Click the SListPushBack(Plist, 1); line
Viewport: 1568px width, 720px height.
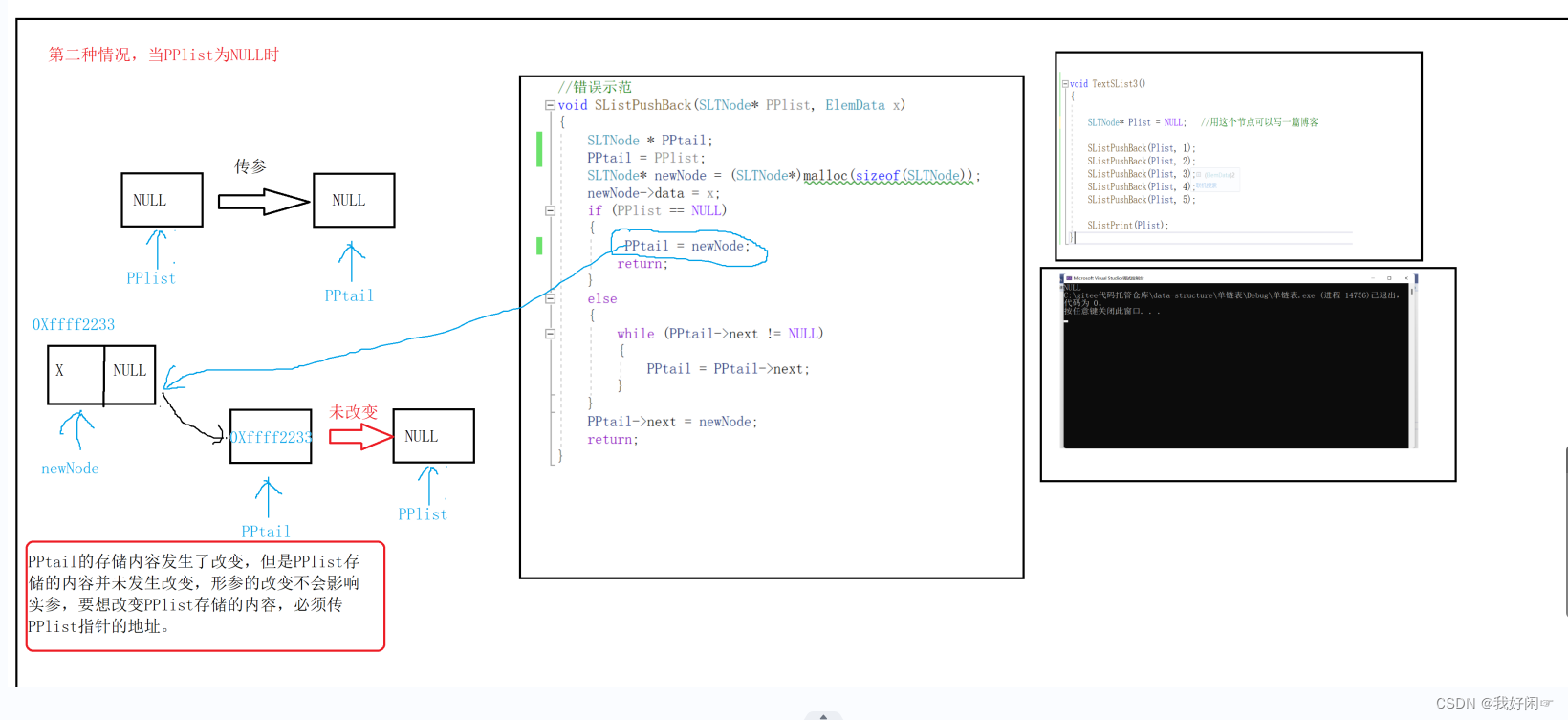click(x=1141, y=148)
